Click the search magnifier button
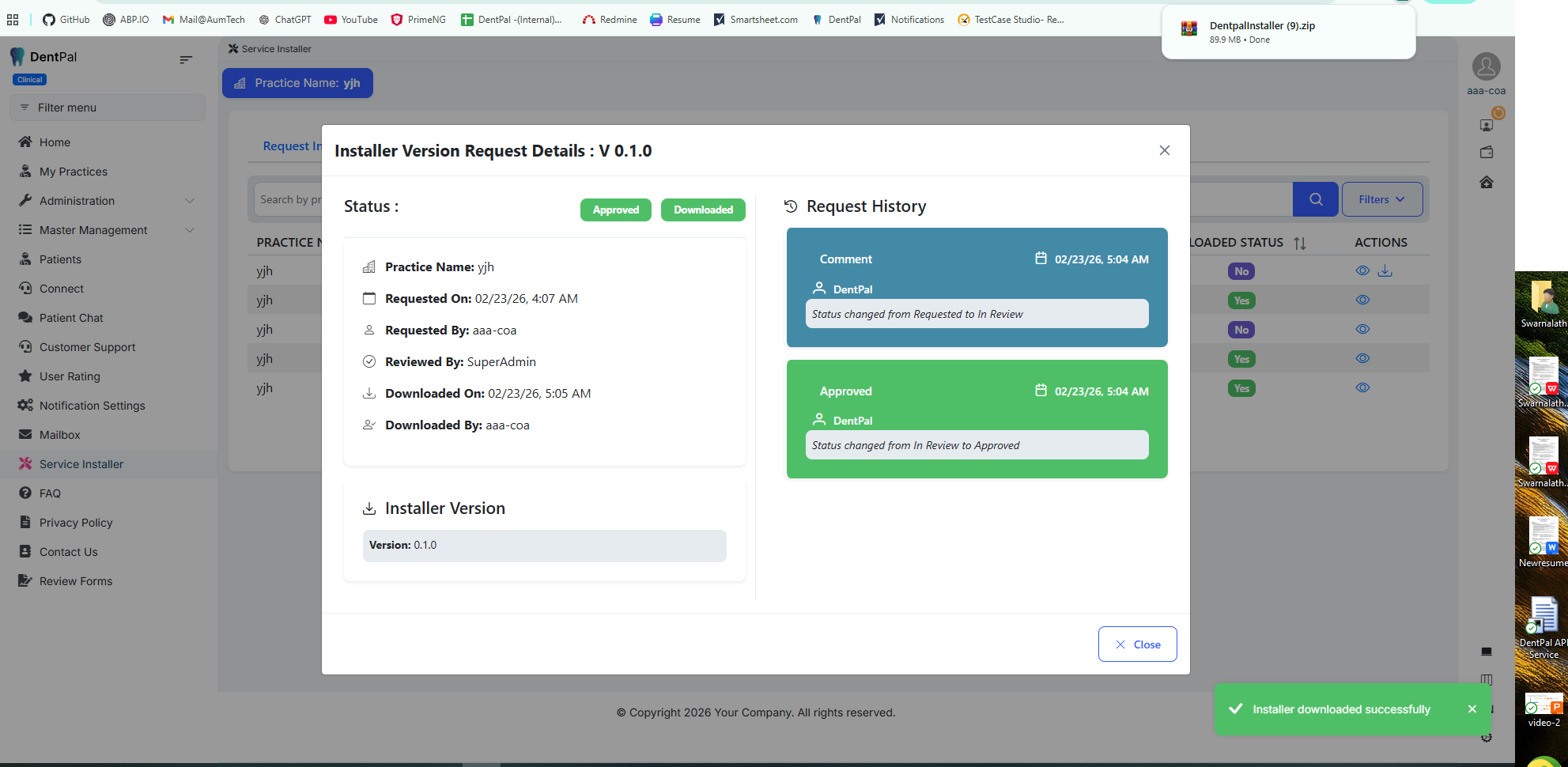Viewport: 1568px width, 767px height. coord(1315,199)
